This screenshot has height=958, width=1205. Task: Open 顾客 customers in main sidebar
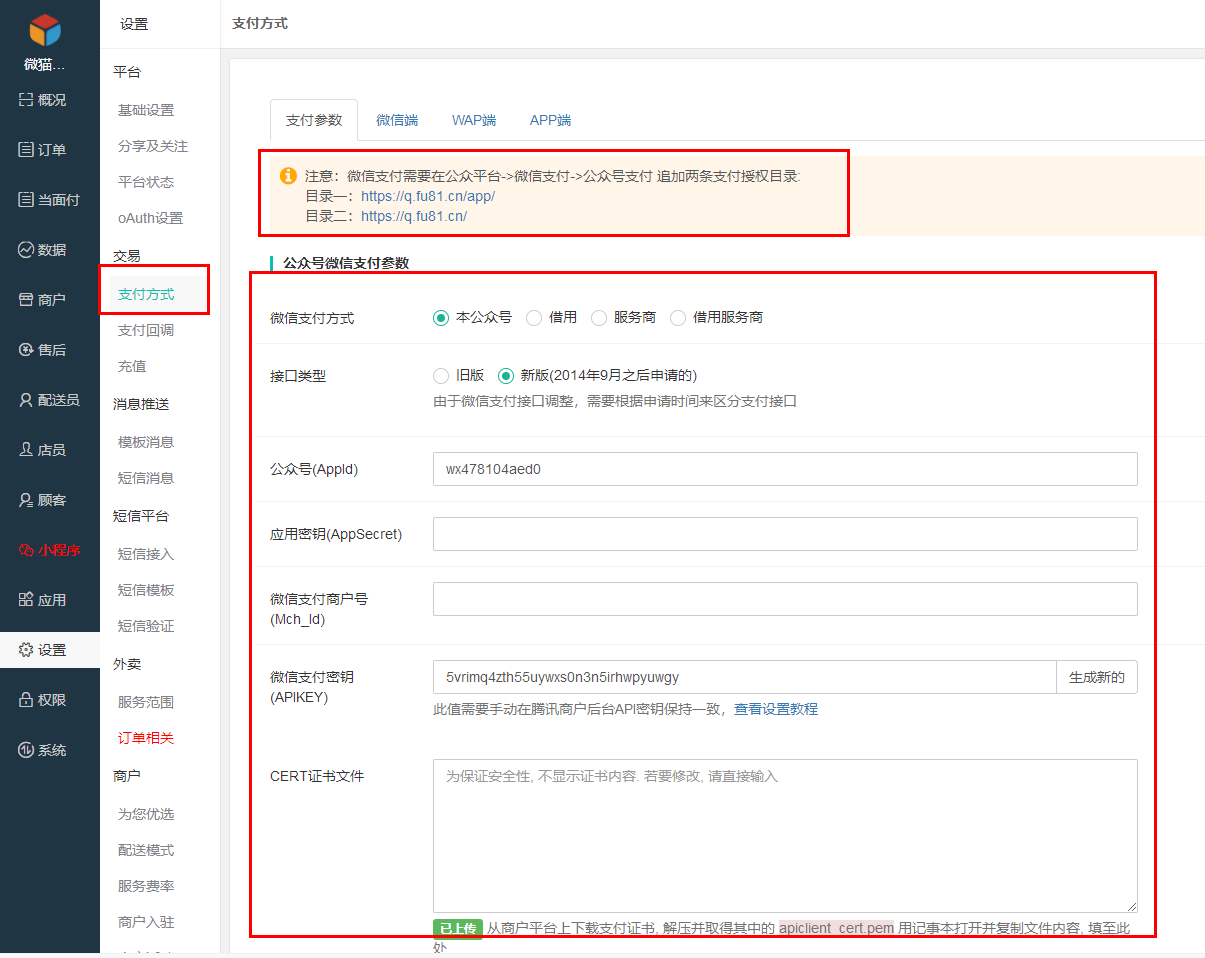click(42, 500)
